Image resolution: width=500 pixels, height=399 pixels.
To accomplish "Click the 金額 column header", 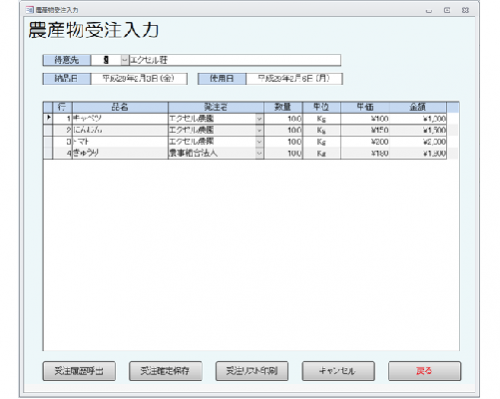I will click(x=418, y=107).
